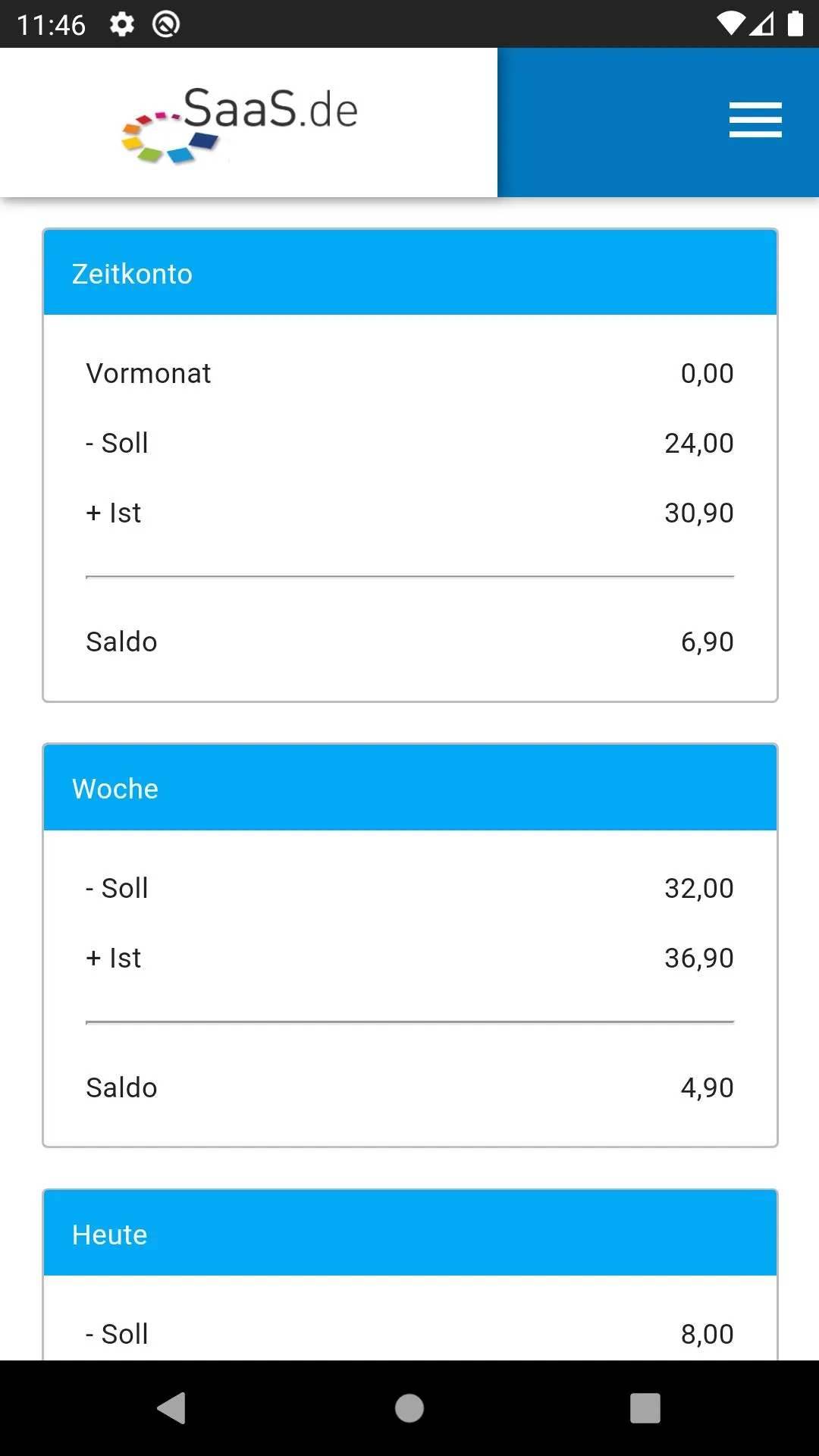Viewport: 819px width, 1456px height.
Task: Tap the Android home button
Action: 409,1408
